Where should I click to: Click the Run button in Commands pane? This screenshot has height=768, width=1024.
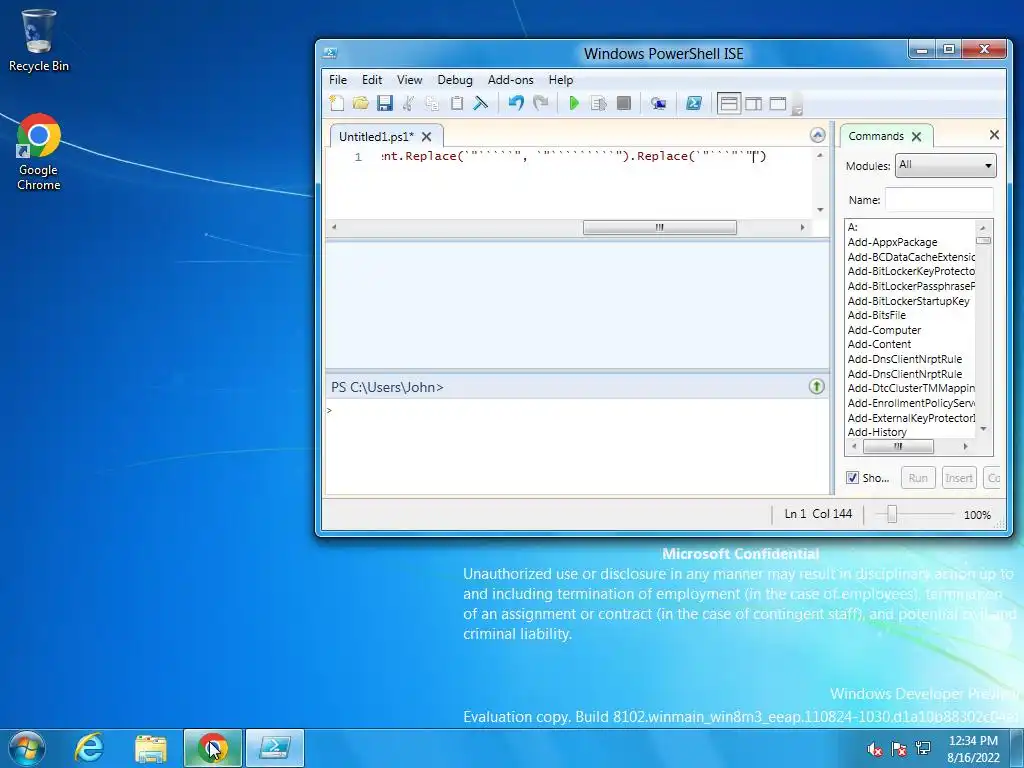(x=918, y=478)
